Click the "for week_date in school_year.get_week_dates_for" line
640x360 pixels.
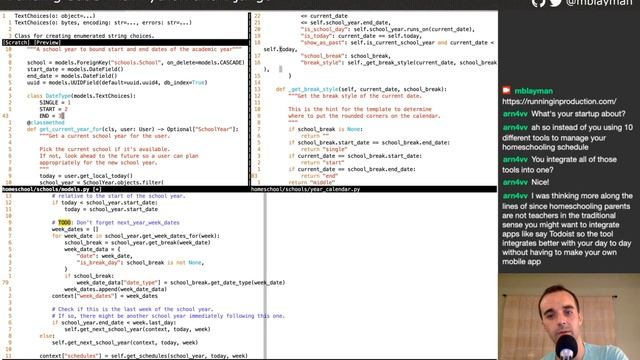pos(136,236)
